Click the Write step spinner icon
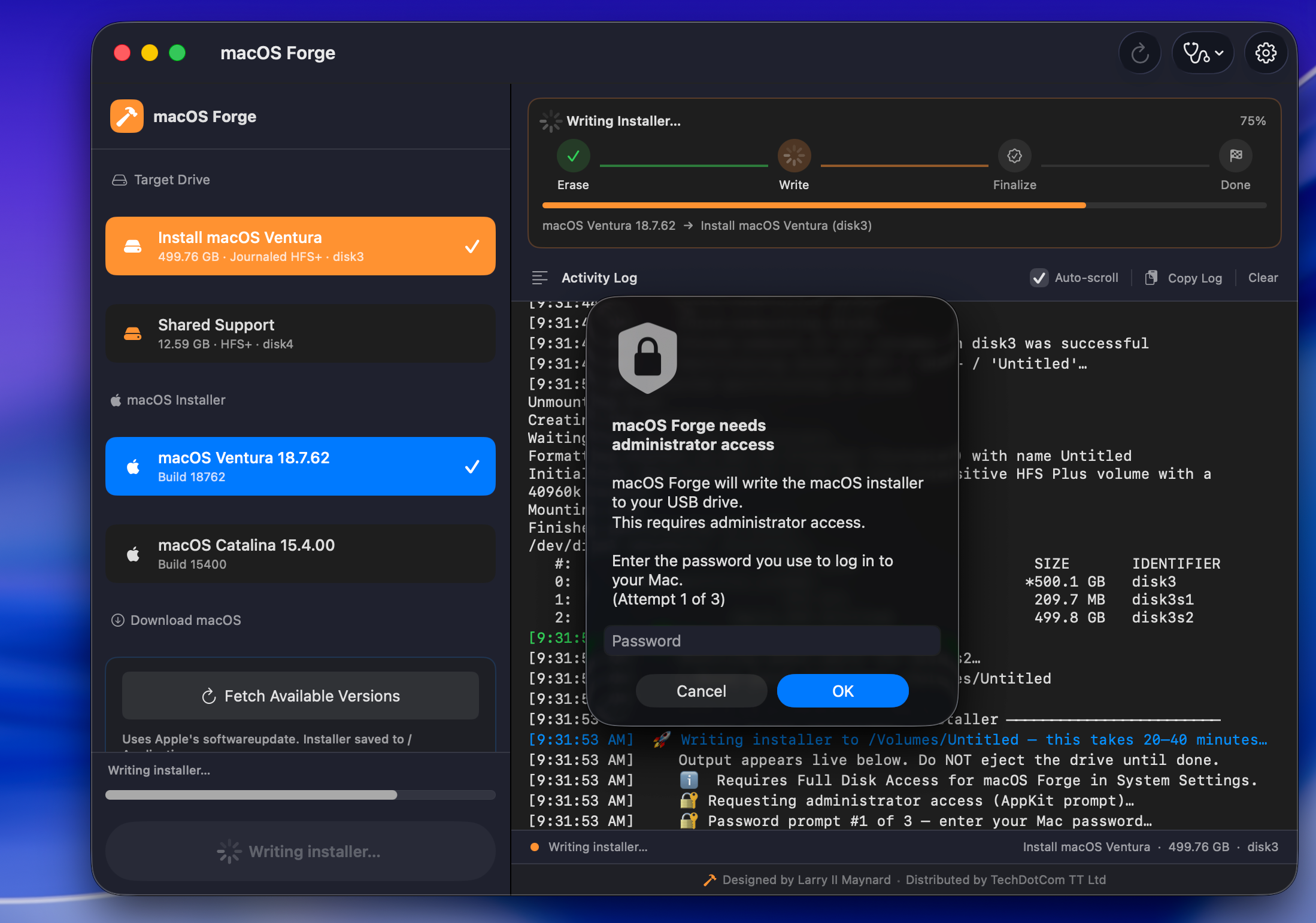The width and height of the screenshot is (1316, 923). 794,156
